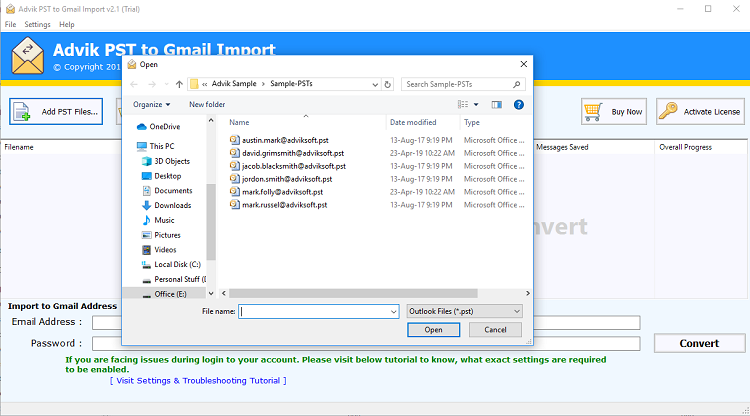Click the Convert button
Viewport: 750px width, 416px height.
pos(699,343)
